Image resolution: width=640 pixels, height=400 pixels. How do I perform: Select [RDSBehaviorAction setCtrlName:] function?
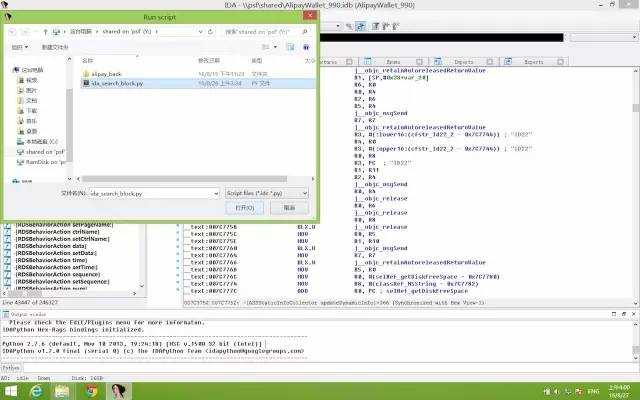pyautogui.click(x=62, y=239)
